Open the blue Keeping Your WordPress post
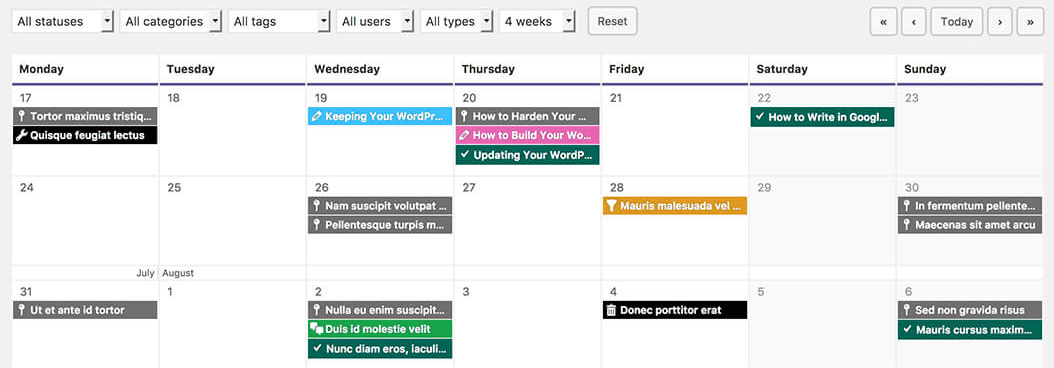Image resolution: width=1054 pixels, height=368 pixels. [380, 116]
